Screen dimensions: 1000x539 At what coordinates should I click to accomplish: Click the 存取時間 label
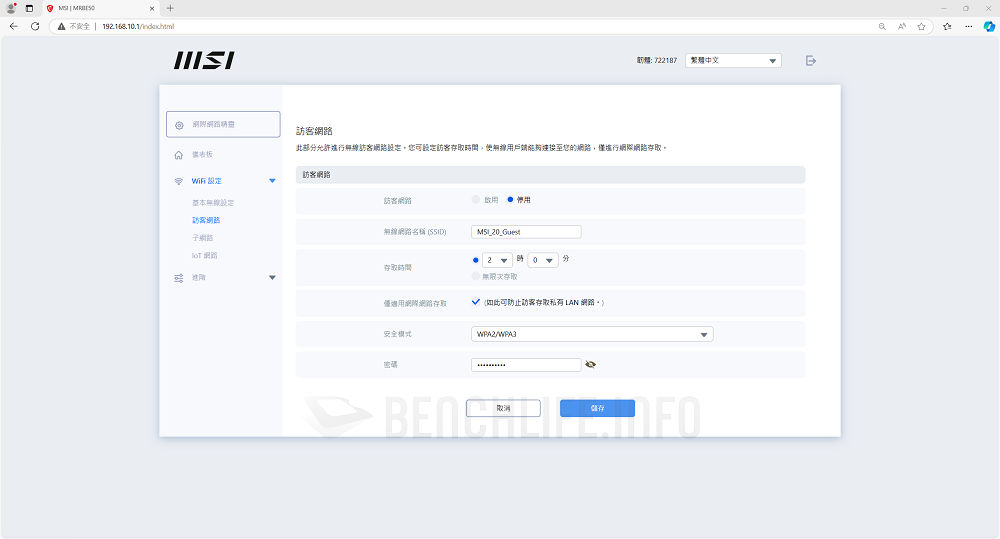pos(397,268)
